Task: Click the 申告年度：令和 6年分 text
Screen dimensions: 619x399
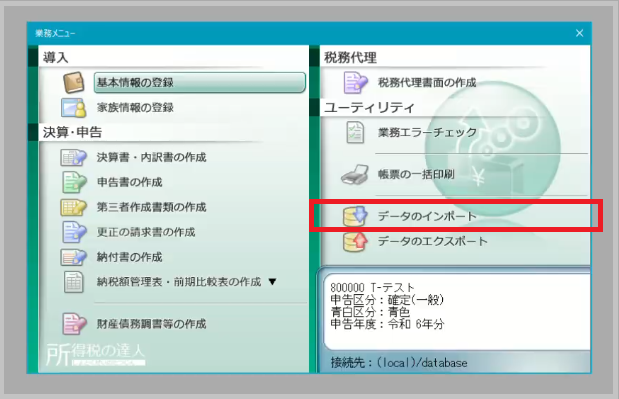Action: coord(387,324)
